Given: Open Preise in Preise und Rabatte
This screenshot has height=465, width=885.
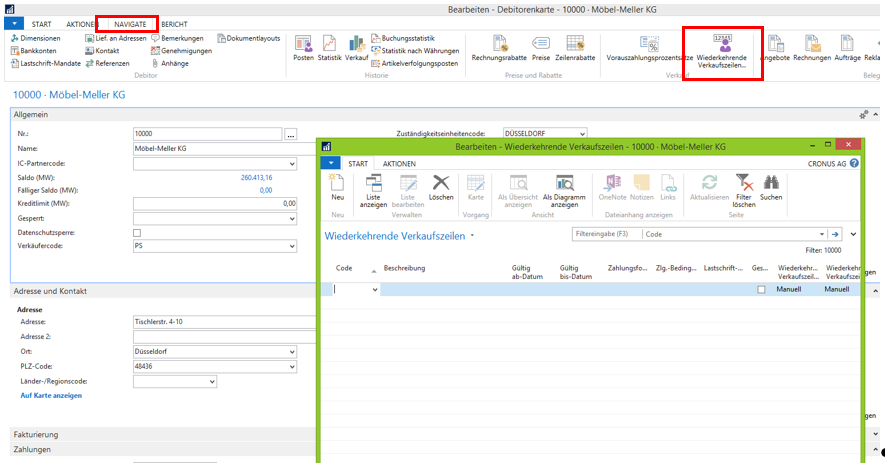Looking at the screenshot, I should (x=541, y=48).
